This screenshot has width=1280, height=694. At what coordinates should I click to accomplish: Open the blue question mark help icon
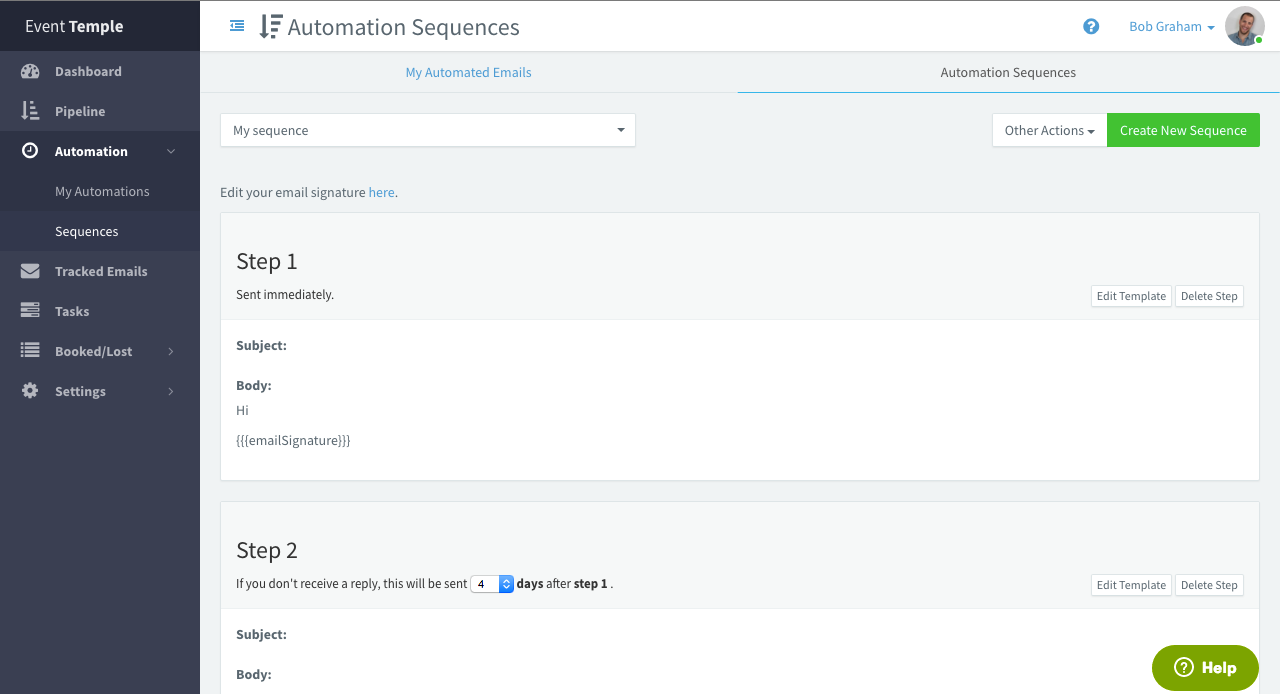coord(1091,27)
